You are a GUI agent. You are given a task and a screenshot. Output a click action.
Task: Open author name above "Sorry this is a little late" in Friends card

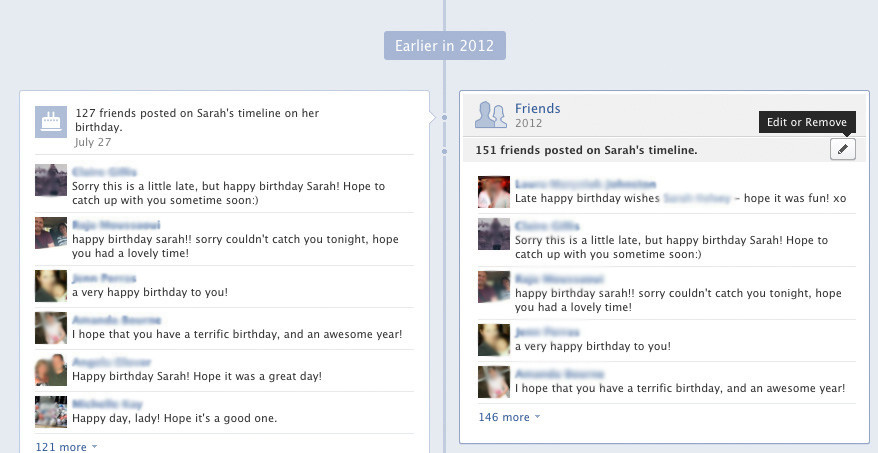coord(547,226)
